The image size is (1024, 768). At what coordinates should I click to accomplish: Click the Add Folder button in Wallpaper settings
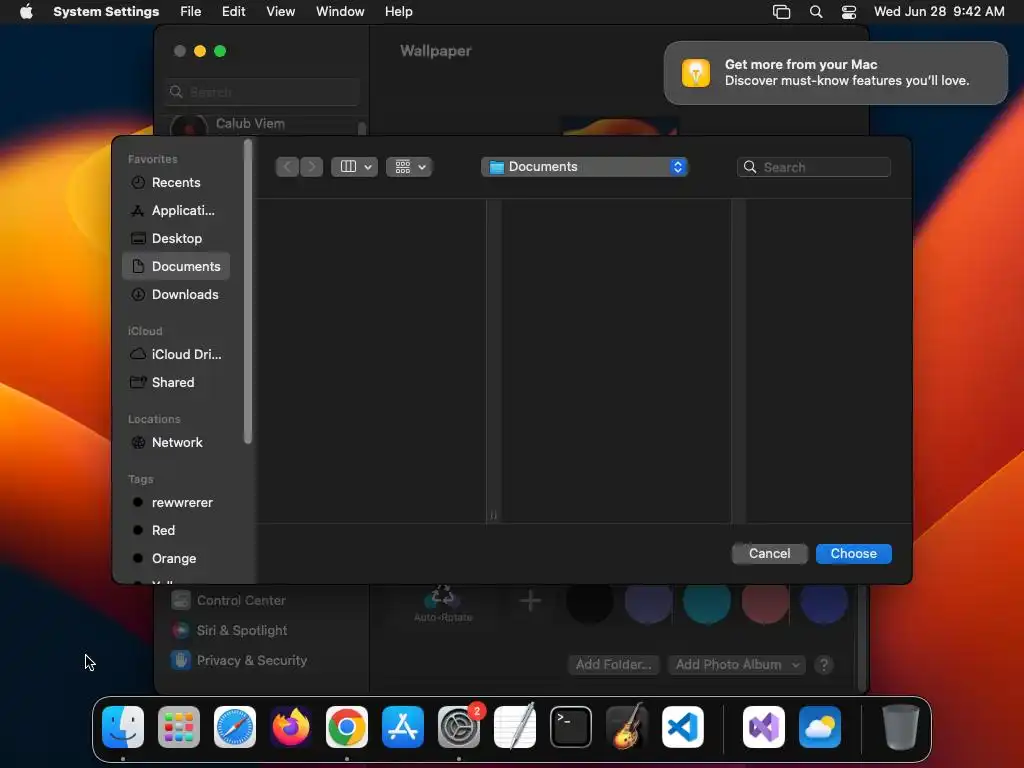(x=613, y=665)
